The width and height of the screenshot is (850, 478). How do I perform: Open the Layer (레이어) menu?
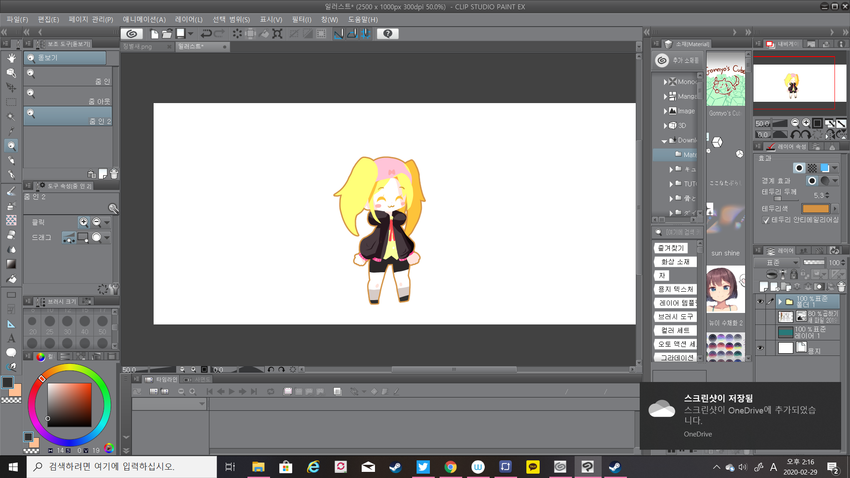click(x=189, y=20)
